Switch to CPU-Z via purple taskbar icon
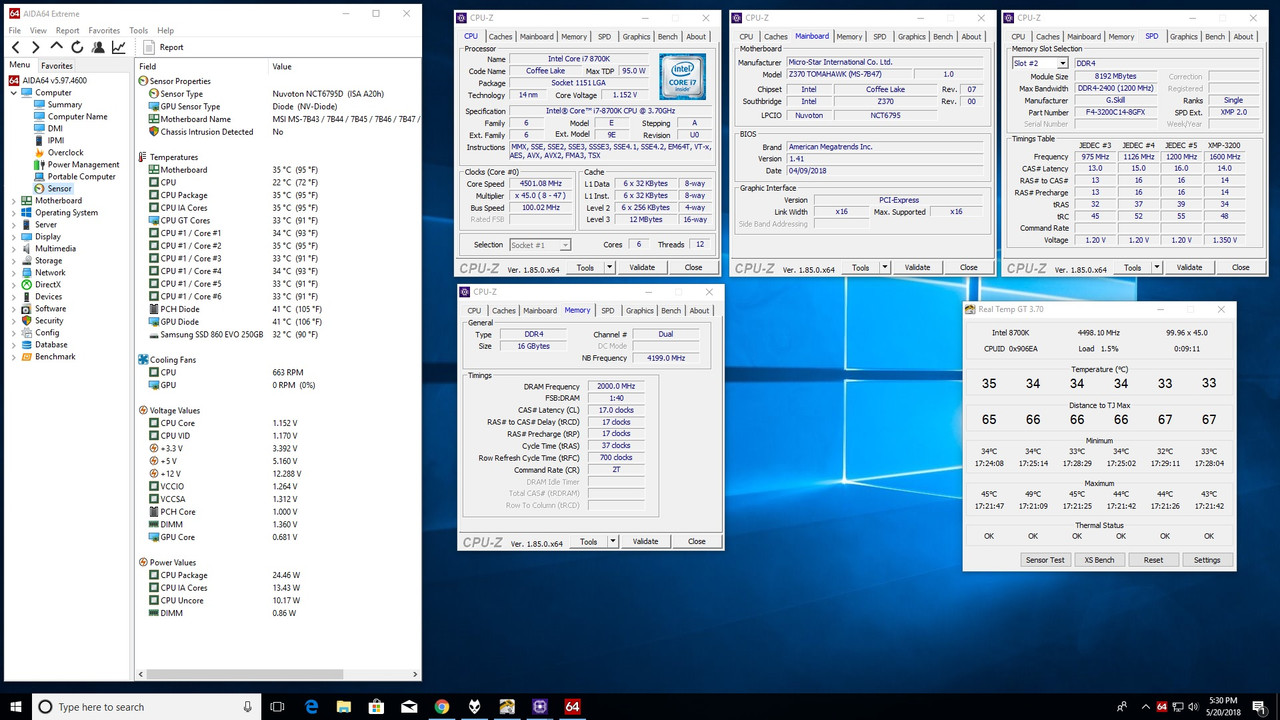The width and height of the screenshot is (1280, 720). pos(540,707)
